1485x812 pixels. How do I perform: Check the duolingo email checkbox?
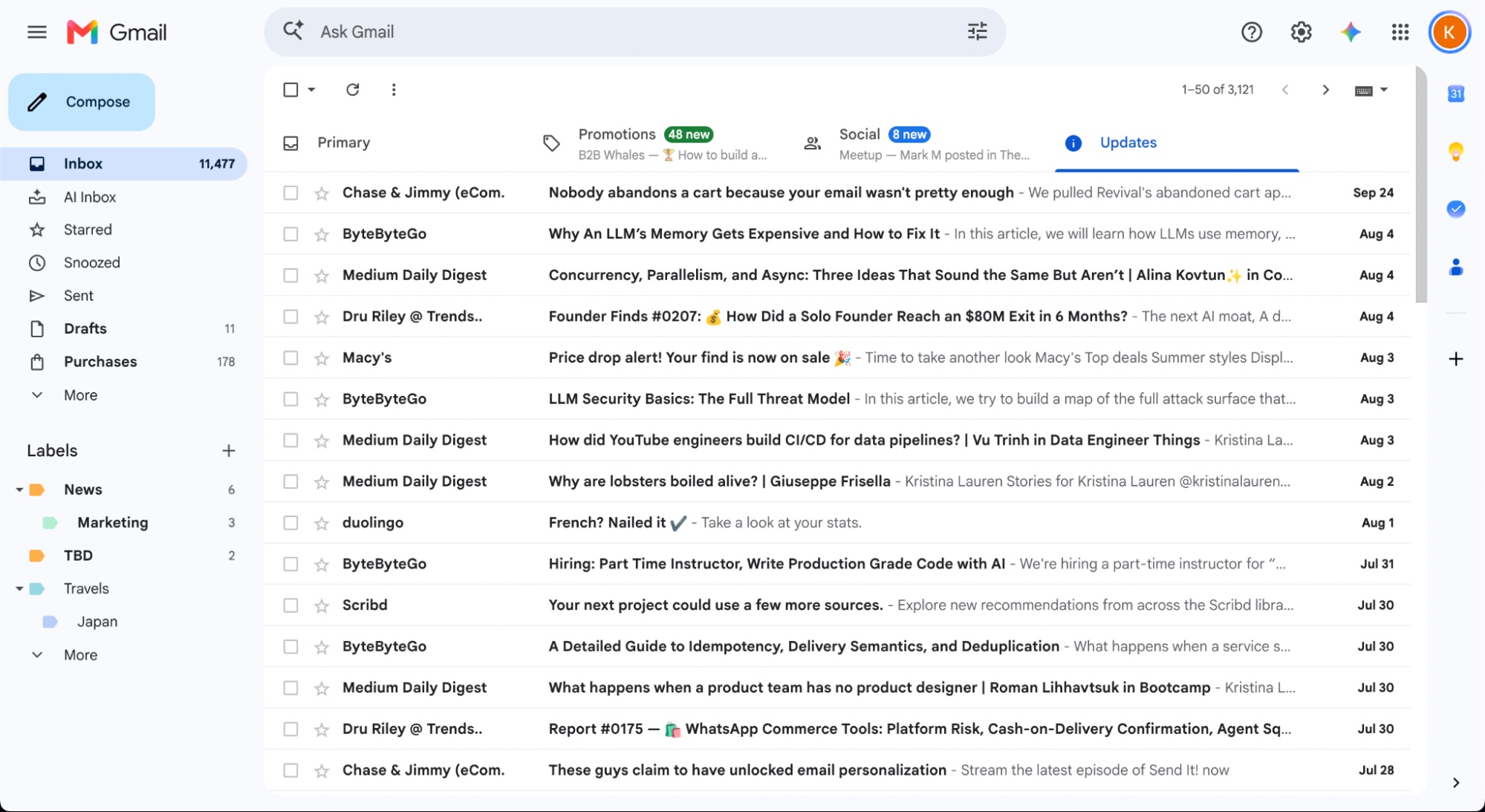[290, 523]
